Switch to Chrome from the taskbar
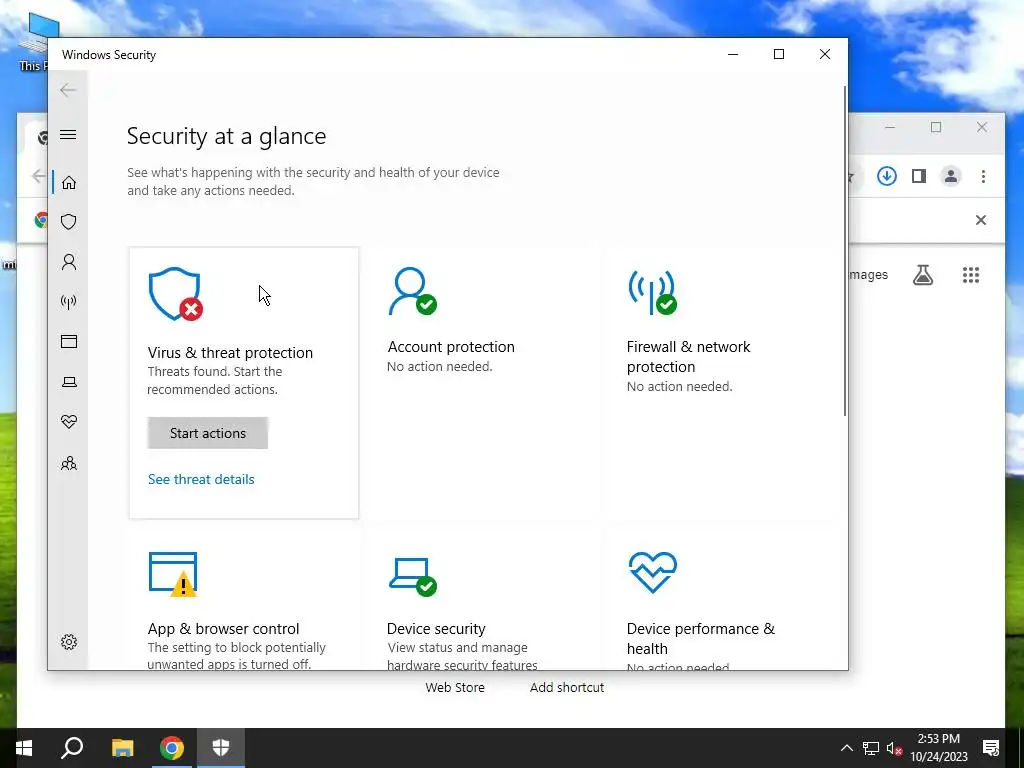The height and width of the screenshot is (768, 1024). (172, 748)
